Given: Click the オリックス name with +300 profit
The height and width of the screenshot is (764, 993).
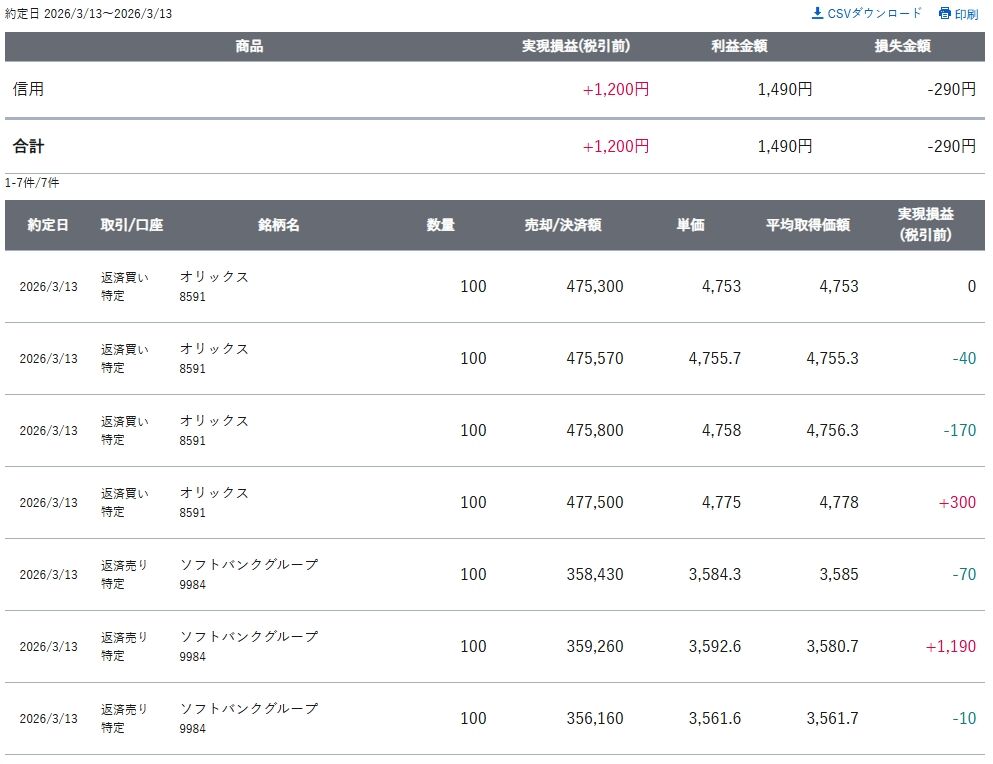Looking at the screenshot, I should point(214,493).
